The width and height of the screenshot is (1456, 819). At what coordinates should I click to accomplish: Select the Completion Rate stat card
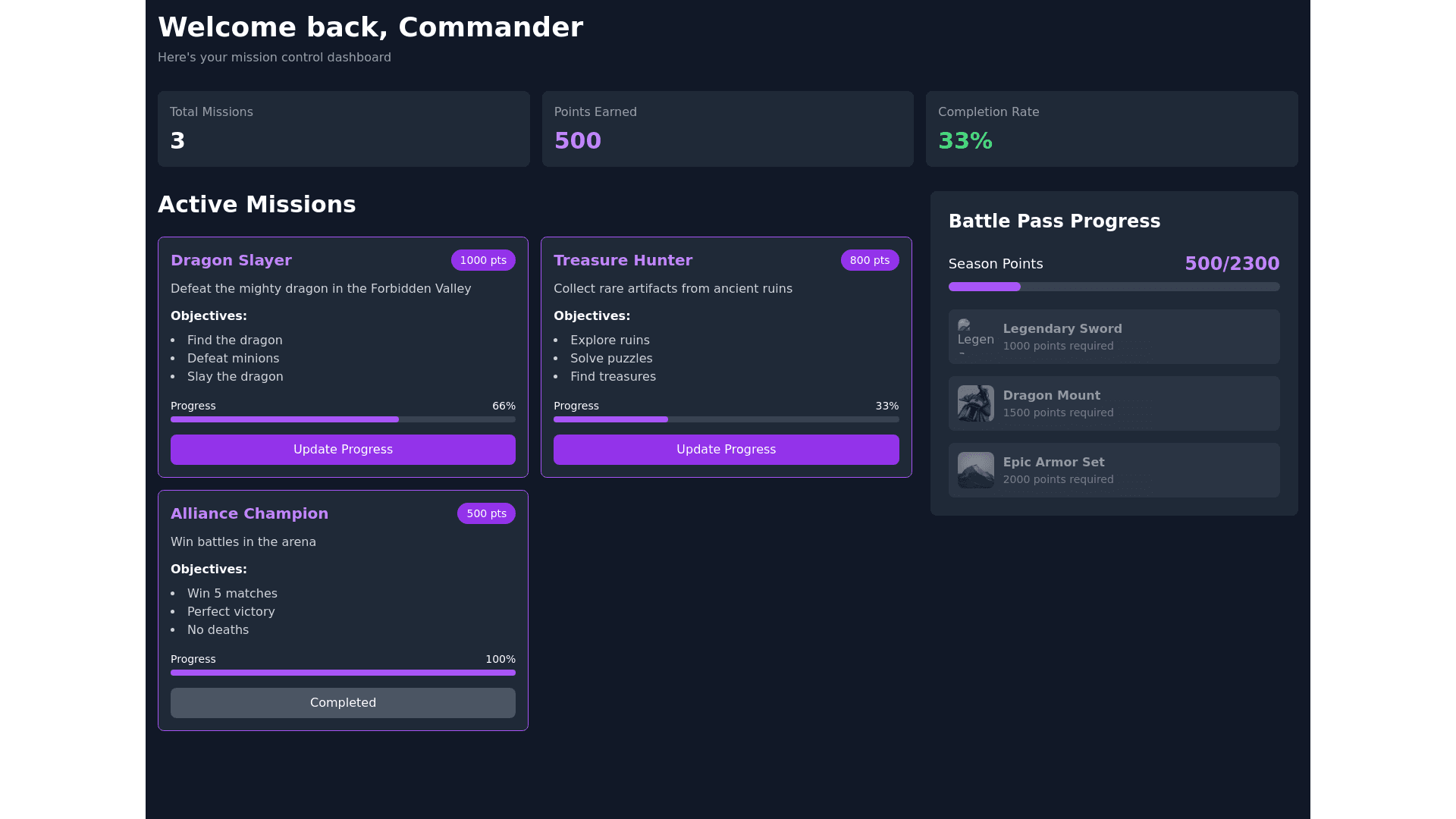(x=1111, y=129)
